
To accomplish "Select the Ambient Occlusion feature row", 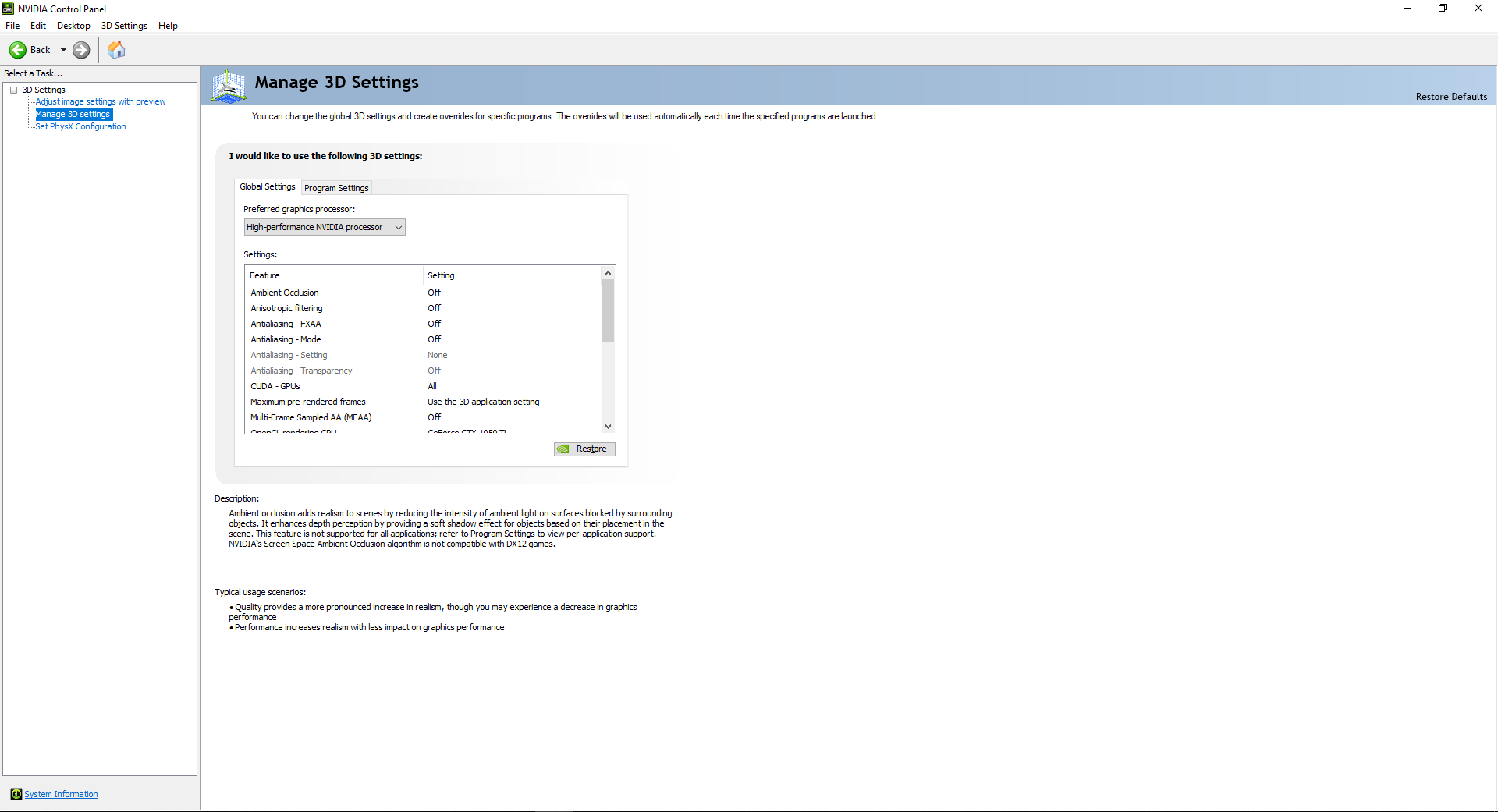I will click(424, 293).
